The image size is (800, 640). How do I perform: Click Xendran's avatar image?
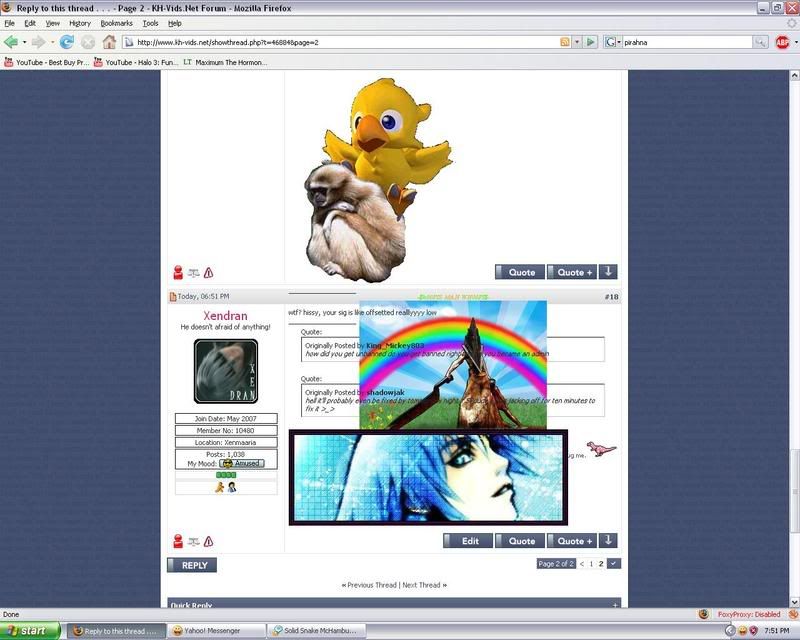point(226,371)
